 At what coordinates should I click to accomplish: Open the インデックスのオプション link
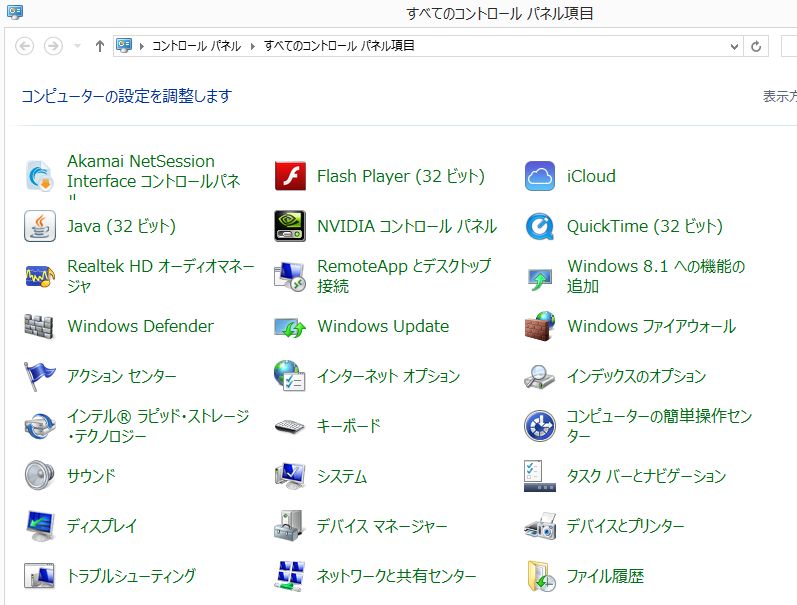637,376
